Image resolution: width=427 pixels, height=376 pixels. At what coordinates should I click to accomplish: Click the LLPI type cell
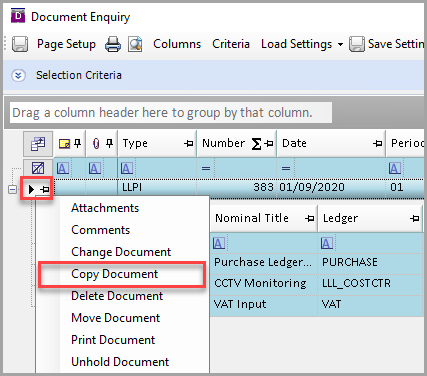tap(157, 187)
